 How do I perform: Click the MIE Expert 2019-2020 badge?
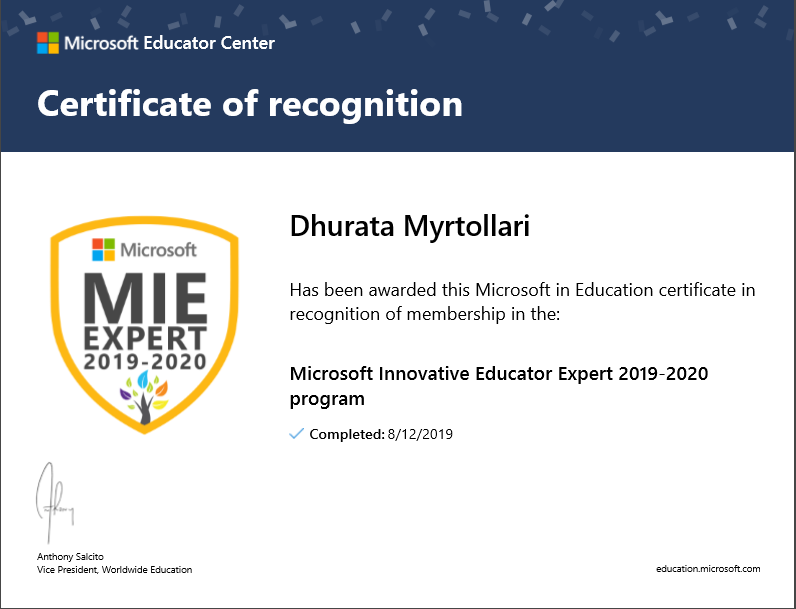[145, 325]
